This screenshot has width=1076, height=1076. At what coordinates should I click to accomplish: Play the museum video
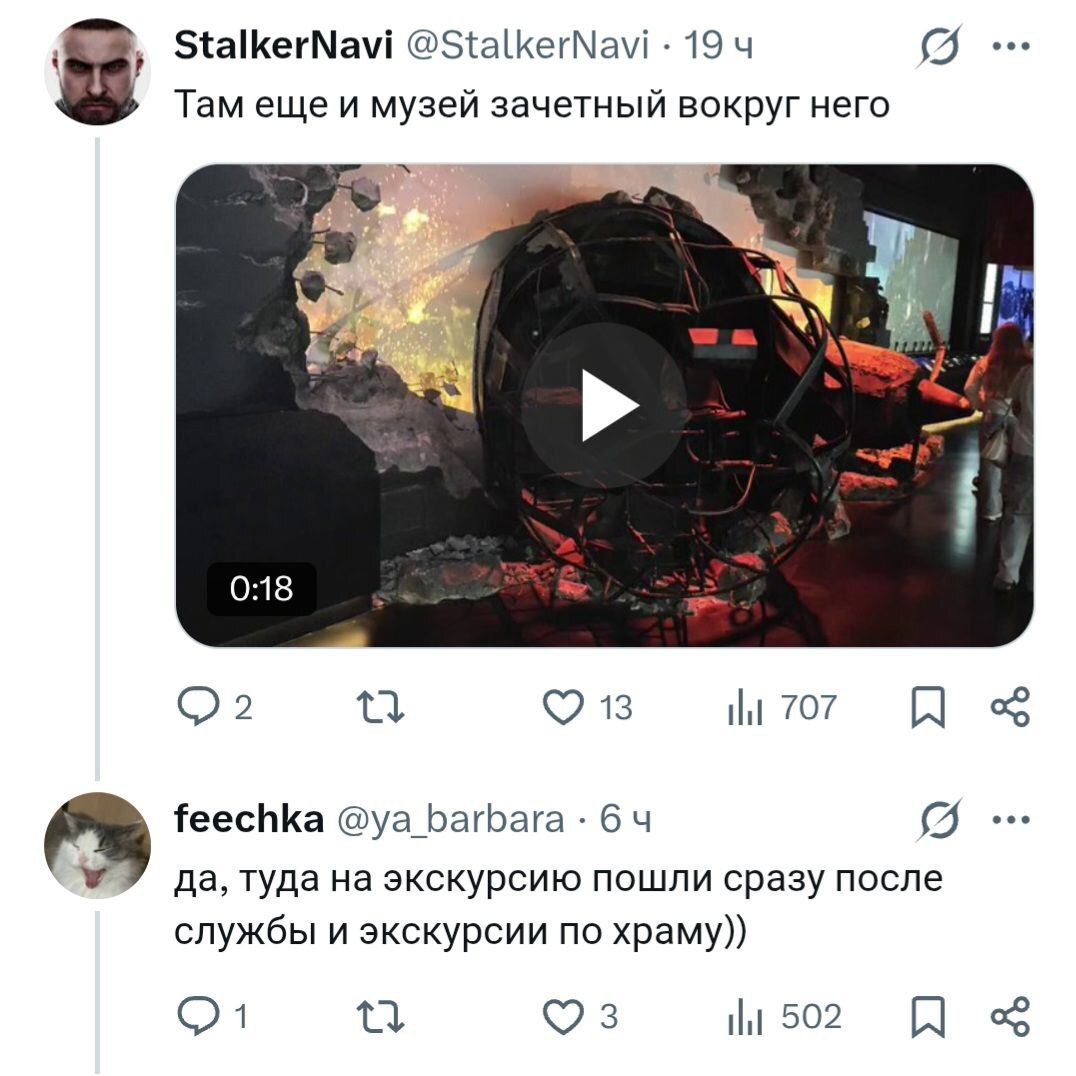tap(605, 405)
